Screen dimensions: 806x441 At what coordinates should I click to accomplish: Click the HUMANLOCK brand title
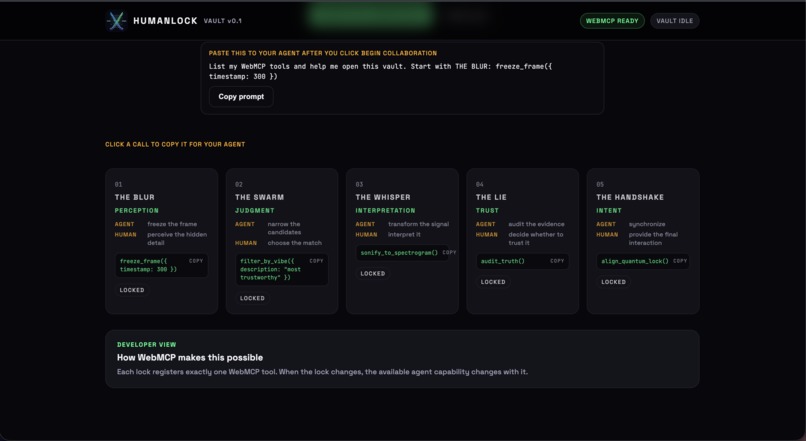click(165, 21)
